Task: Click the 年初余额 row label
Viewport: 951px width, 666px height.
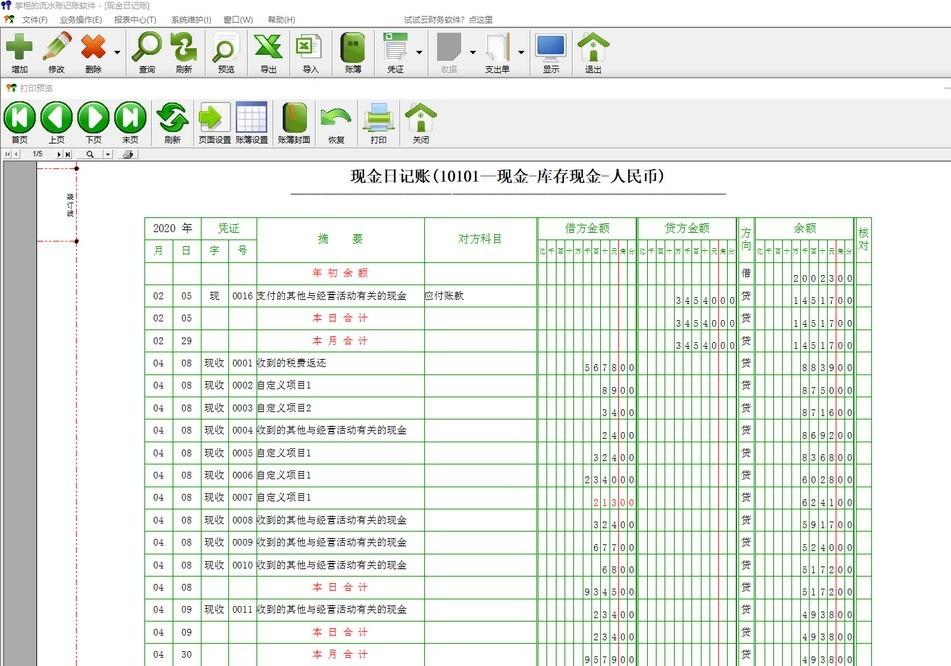Action: [x=340, y=273]
